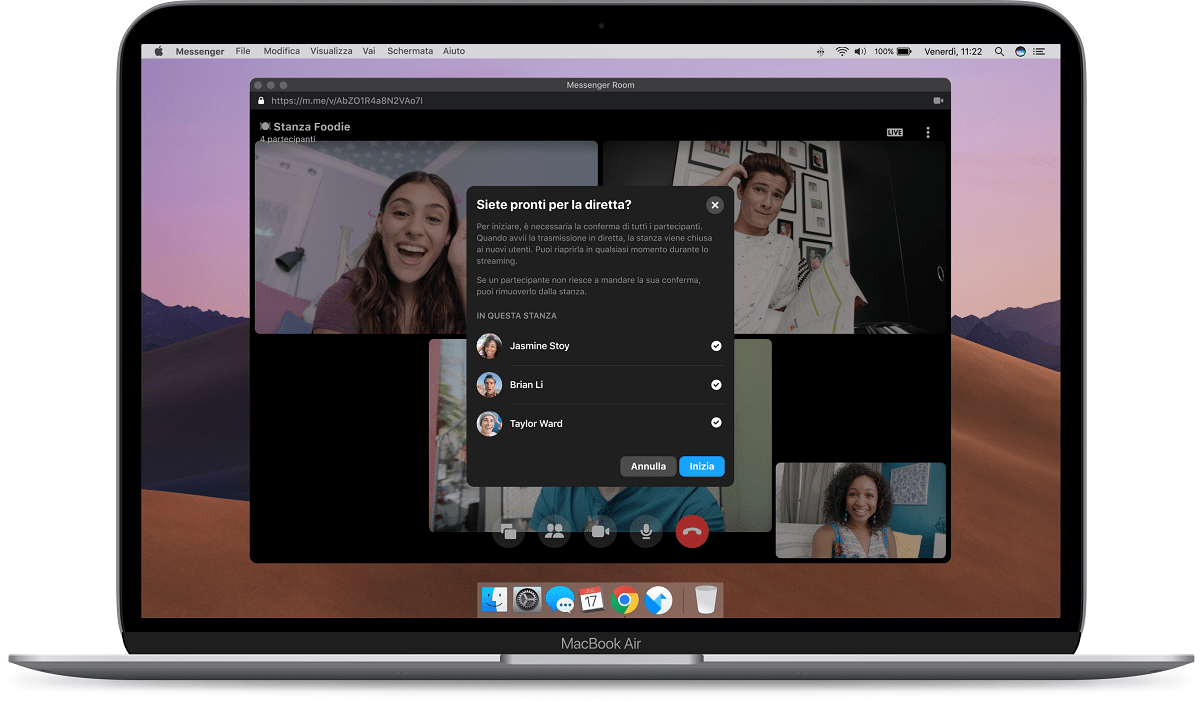1200x702 pixels.
Task: Toggle Jasmine Stoy confirmation checkmark
Action: click(x=716, y=346)
